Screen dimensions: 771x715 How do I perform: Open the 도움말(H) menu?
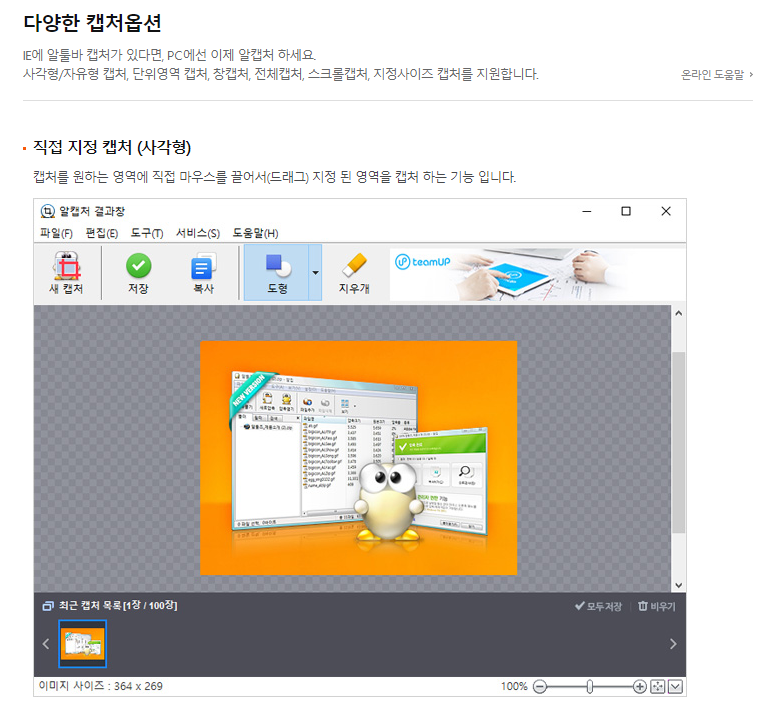[256, 233]
